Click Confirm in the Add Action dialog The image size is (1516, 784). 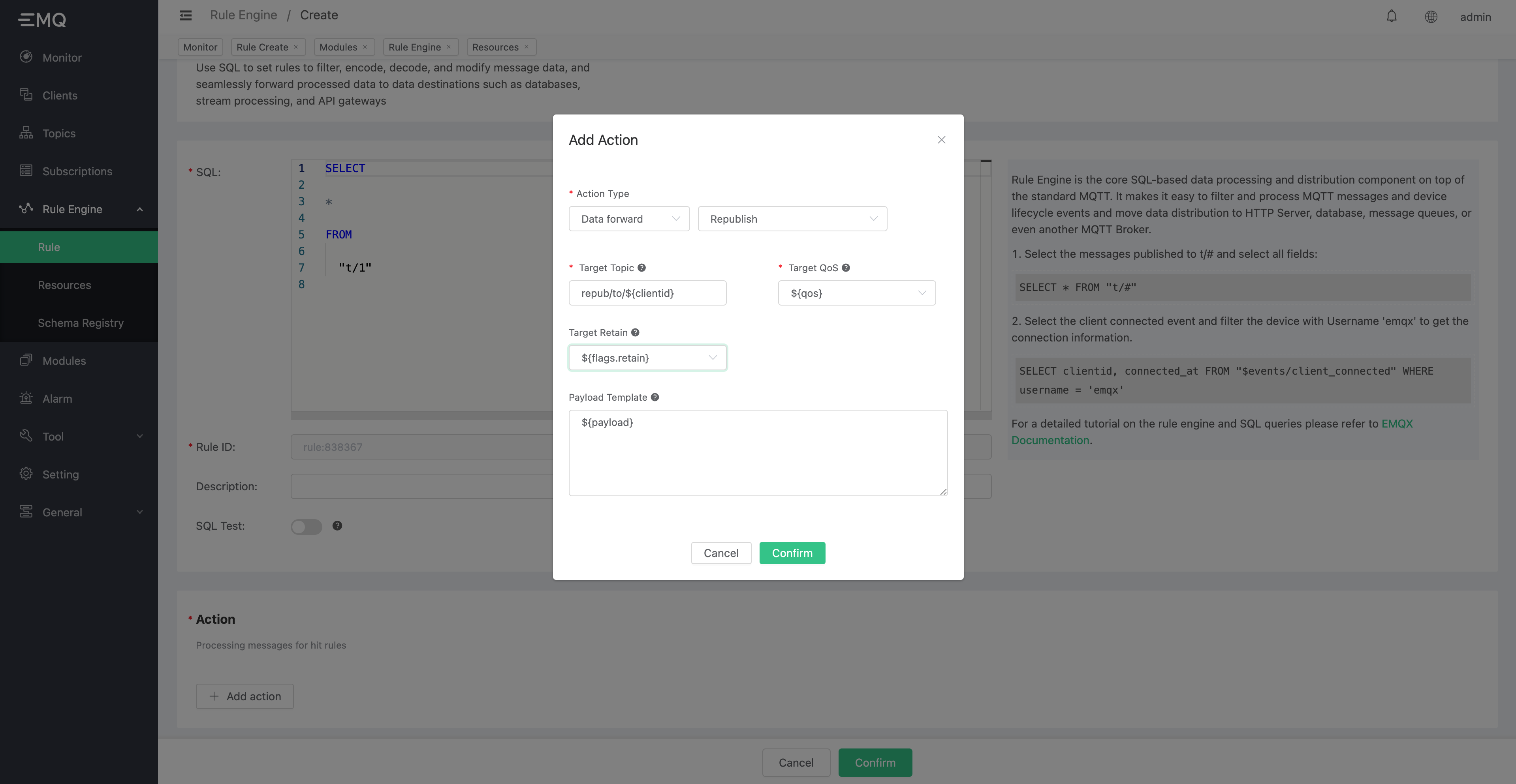[792, 553]
